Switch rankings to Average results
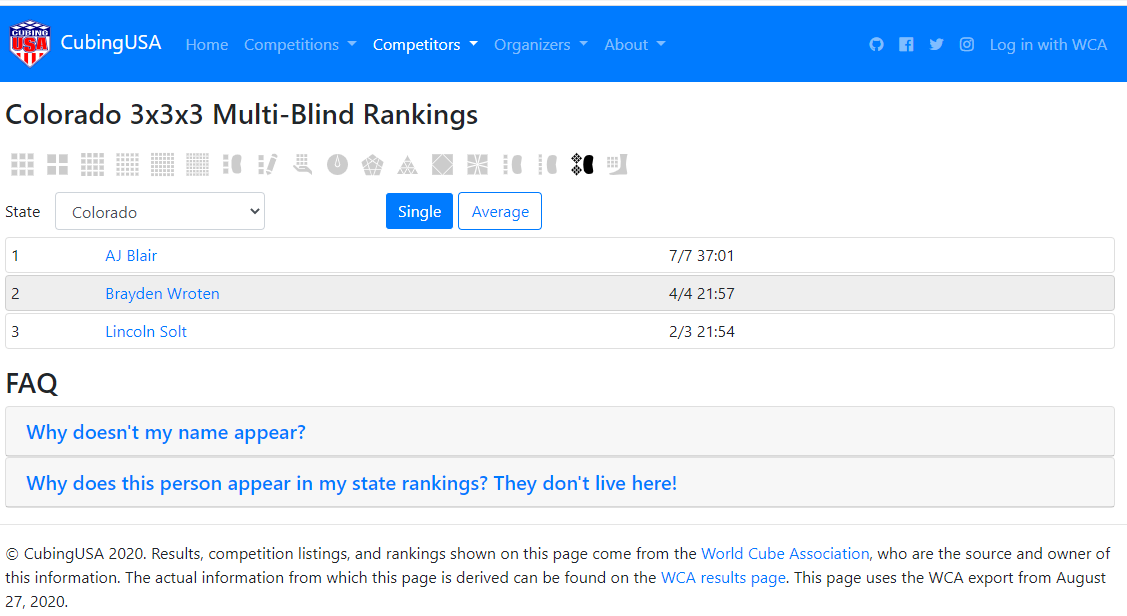The height and width of the screenshot is (616, 1127). click(500, 211)
